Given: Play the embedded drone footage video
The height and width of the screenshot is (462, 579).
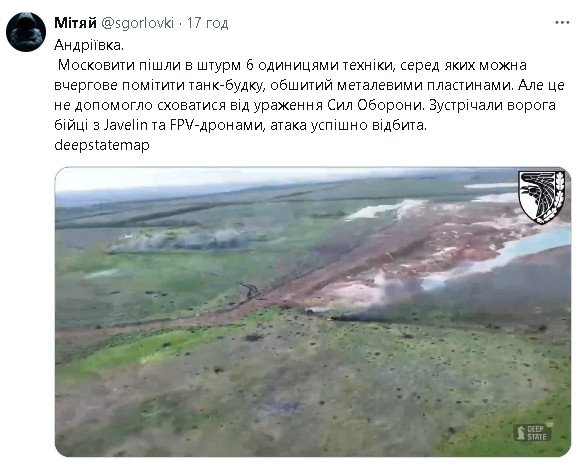Looking at the screenshot, I should (x=313, y=312).
